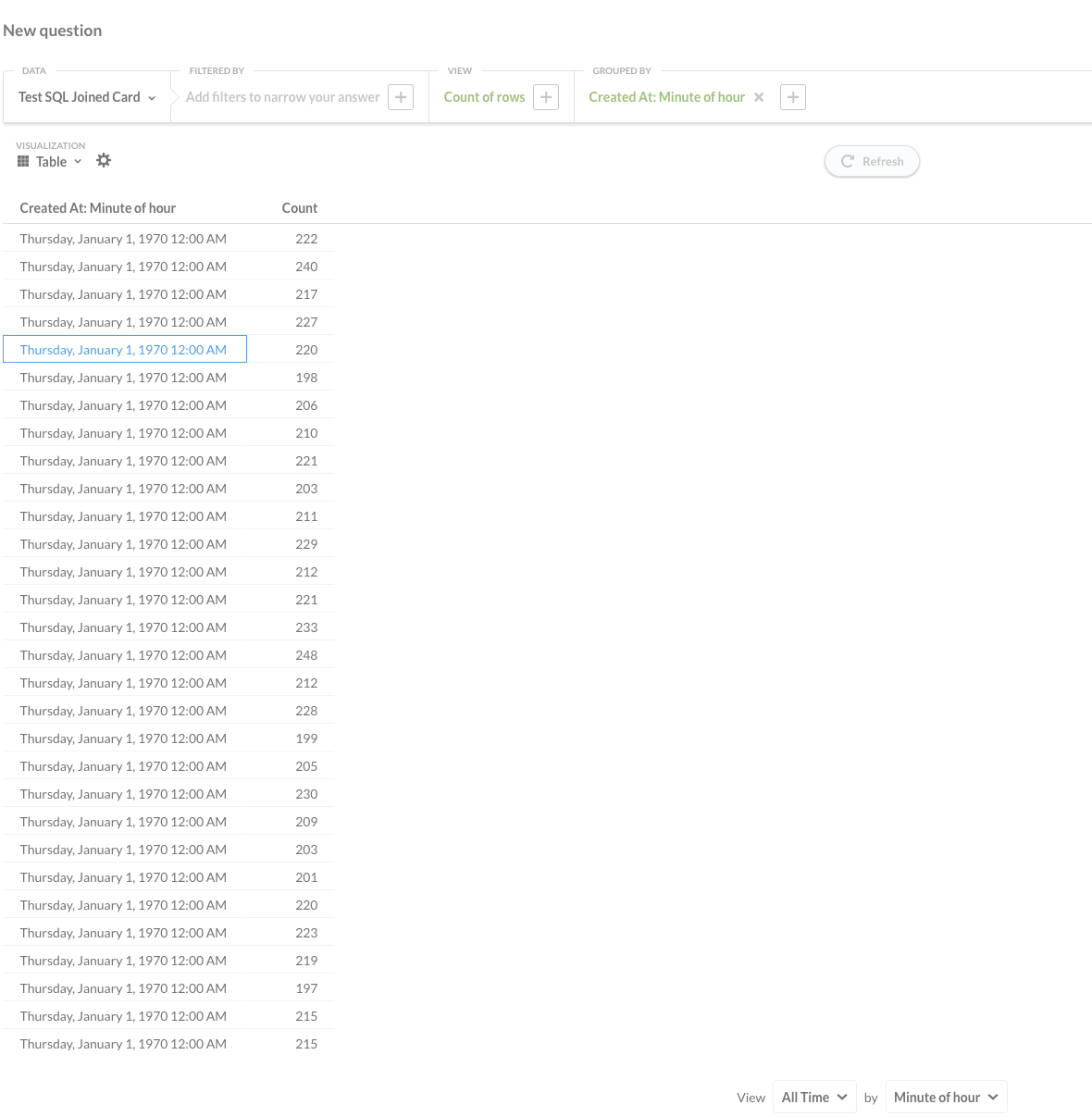Click the plus icon to add a filter
The width and height of the screenshot is (1092, 1117).
tap(401, 96)
